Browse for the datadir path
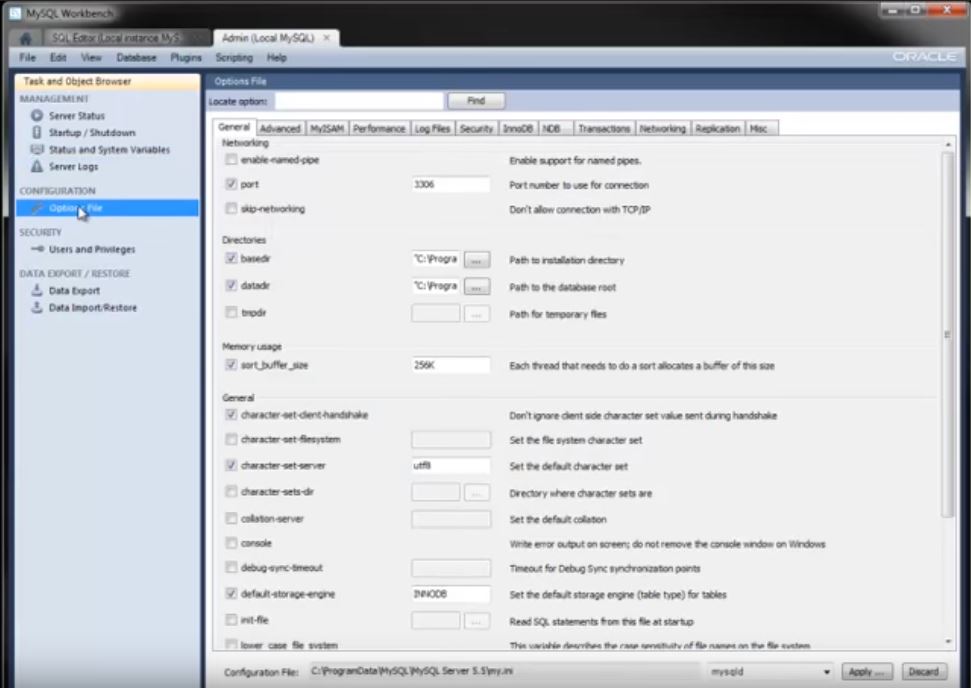 [x=476, y=287]
